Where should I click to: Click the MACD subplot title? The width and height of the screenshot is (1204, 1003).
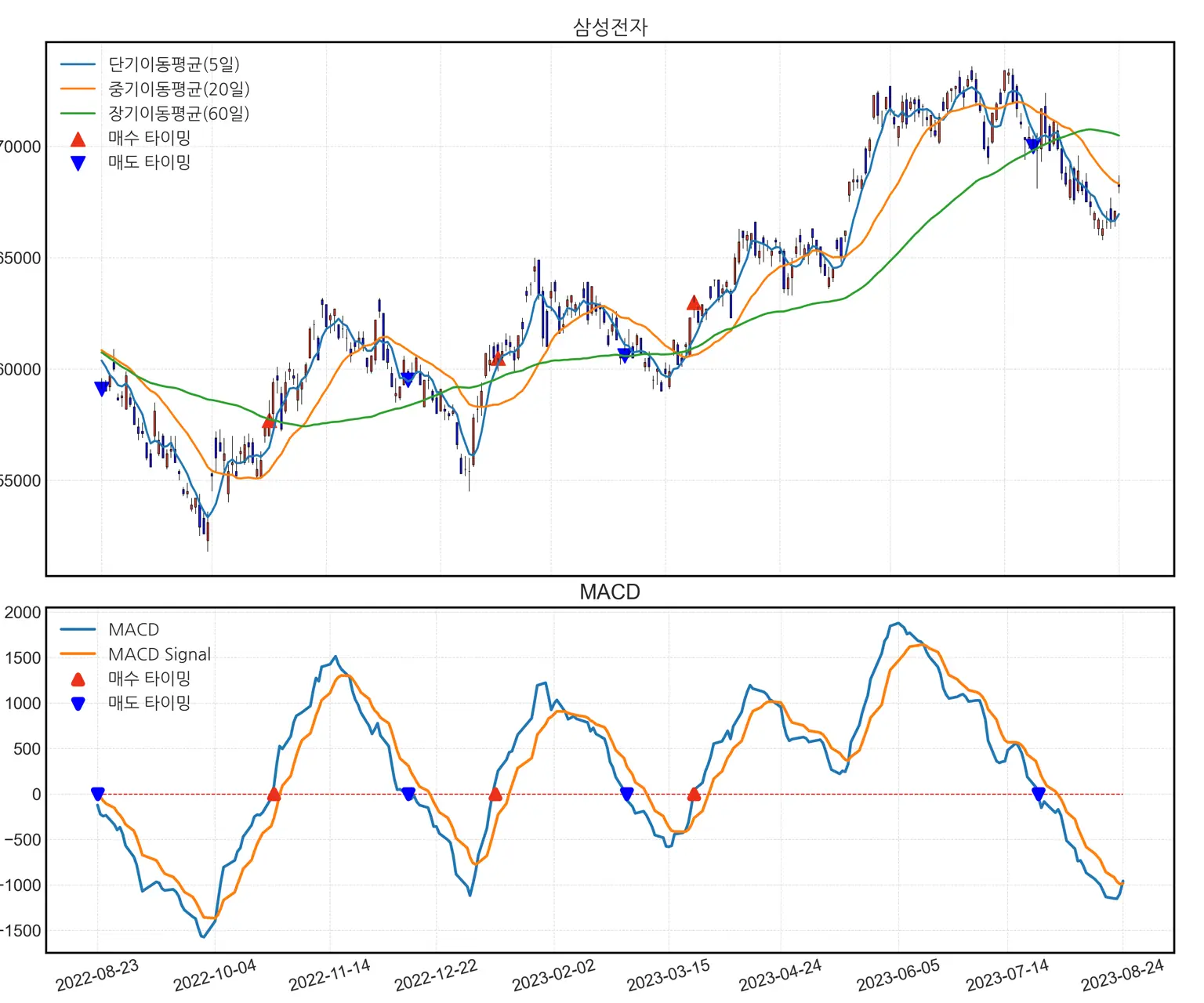click(x=610, y=592)
